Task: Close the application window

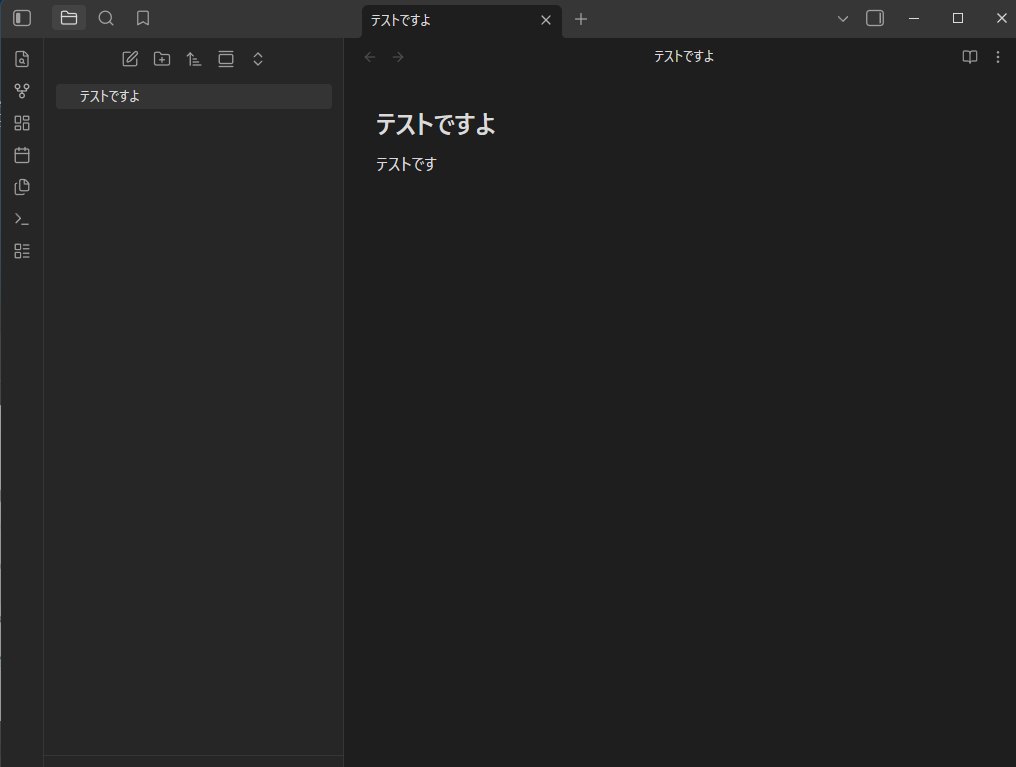Action: (x=1001, y=18)
